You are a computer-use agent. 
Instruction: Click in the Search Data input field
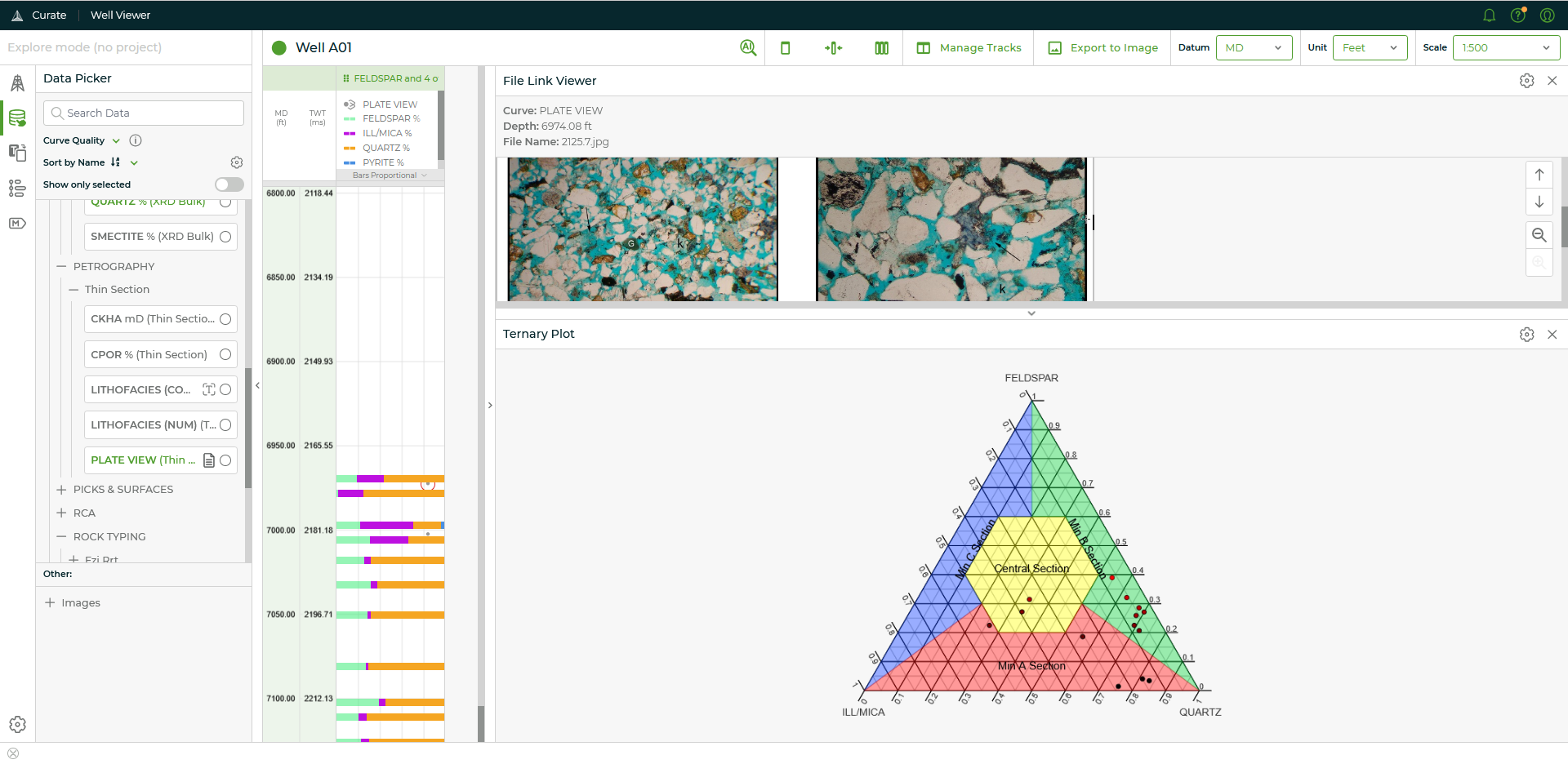click(143, 113)
